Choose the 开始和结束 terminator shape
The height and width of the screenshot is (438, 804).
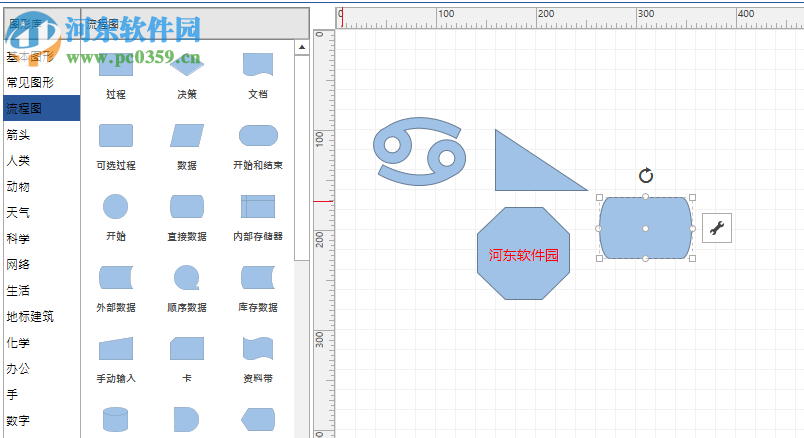(258, 135)
